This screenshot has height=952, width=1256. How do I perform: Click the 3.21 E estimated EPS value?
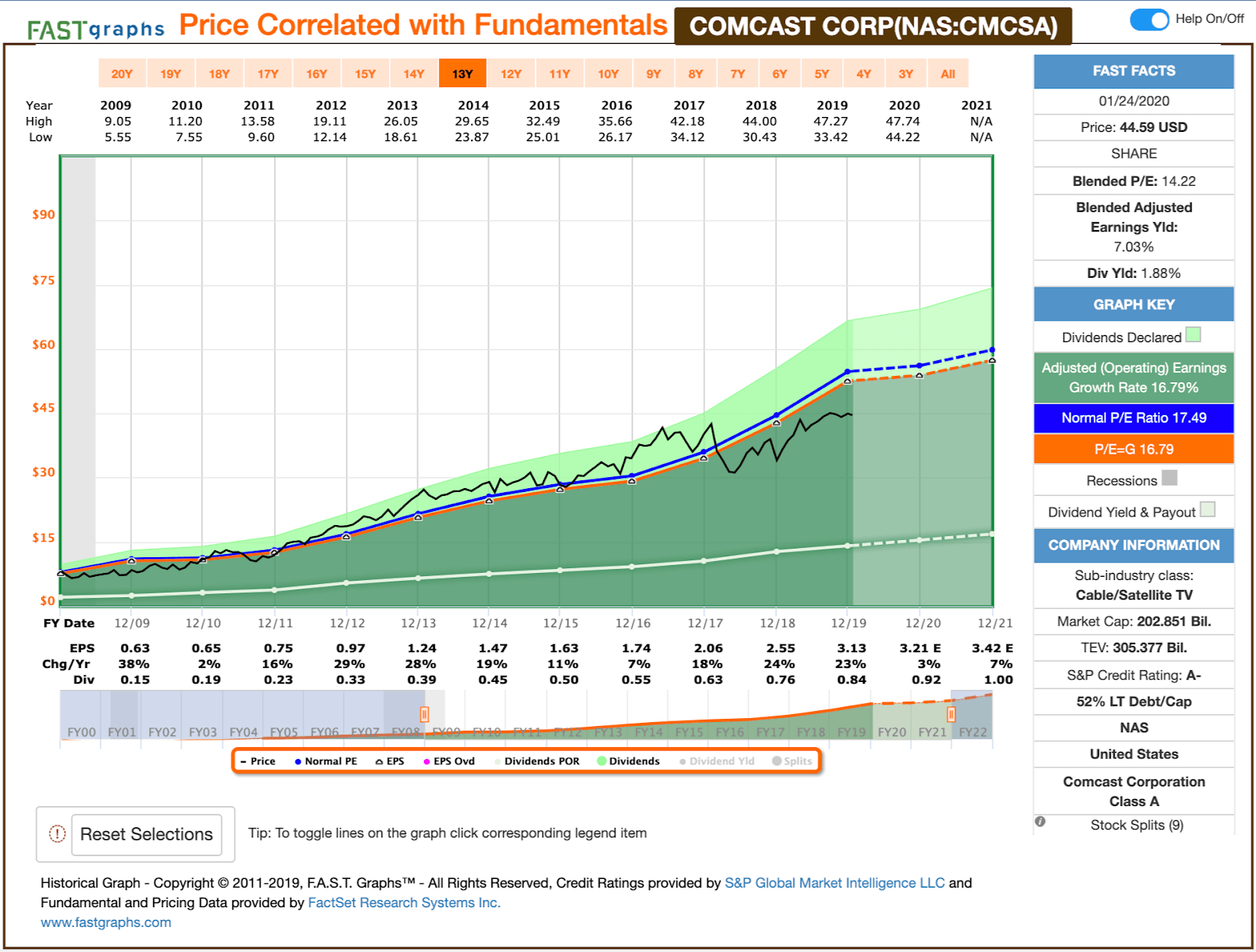tap(920, 648)
